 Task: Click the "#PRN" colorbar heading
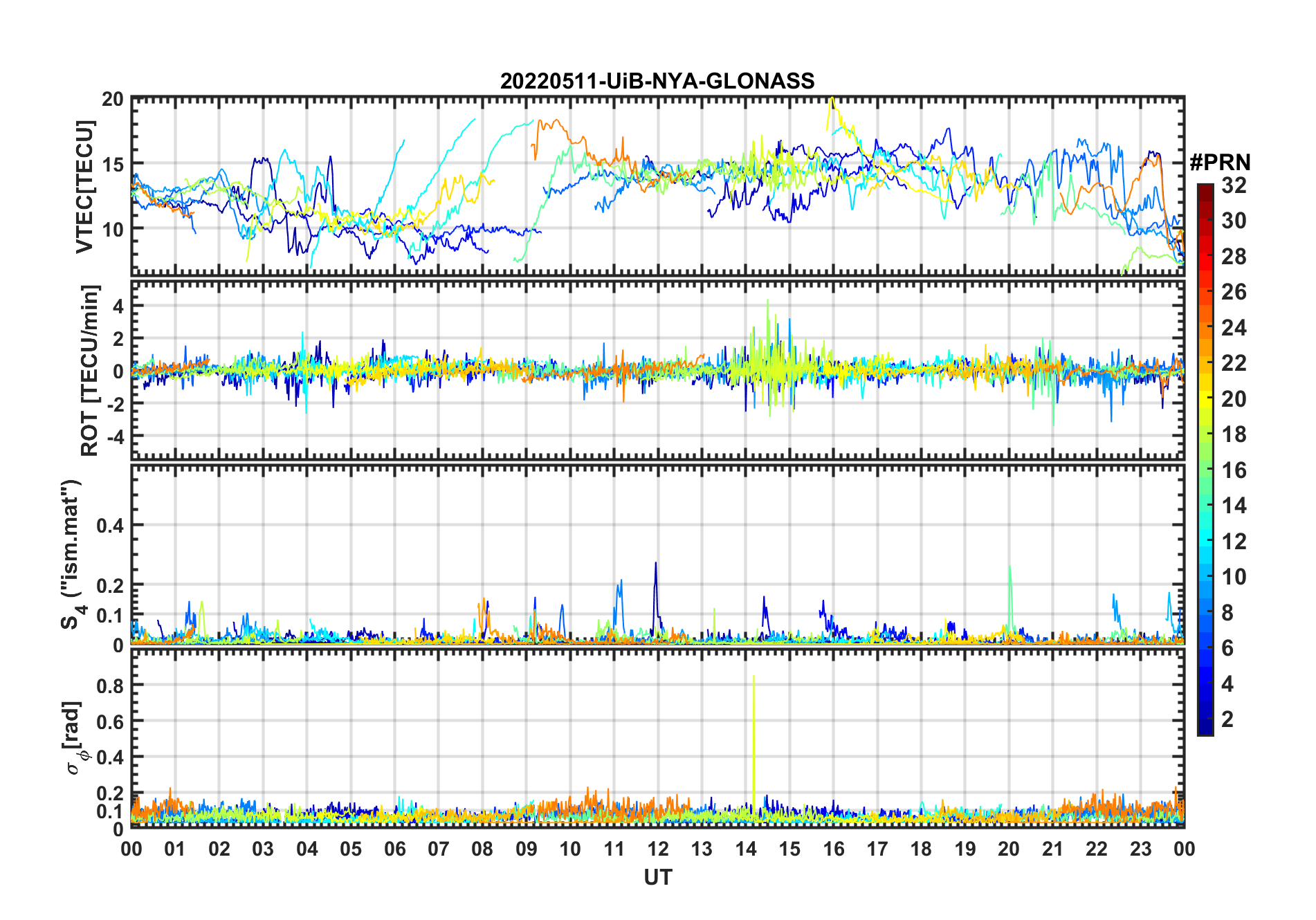tap(1220, 163)
